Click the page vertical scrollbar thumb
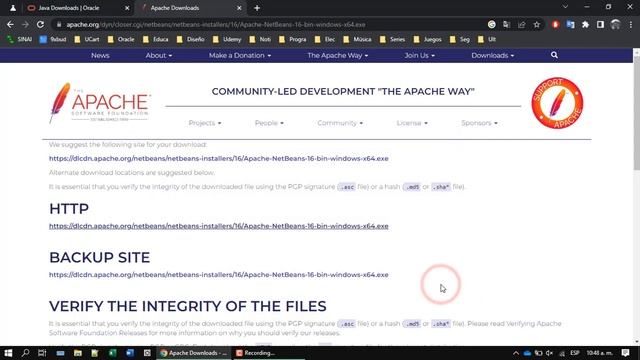Image resolution: width=640 pixels, height=360 pixels. [x=637, y=112]
